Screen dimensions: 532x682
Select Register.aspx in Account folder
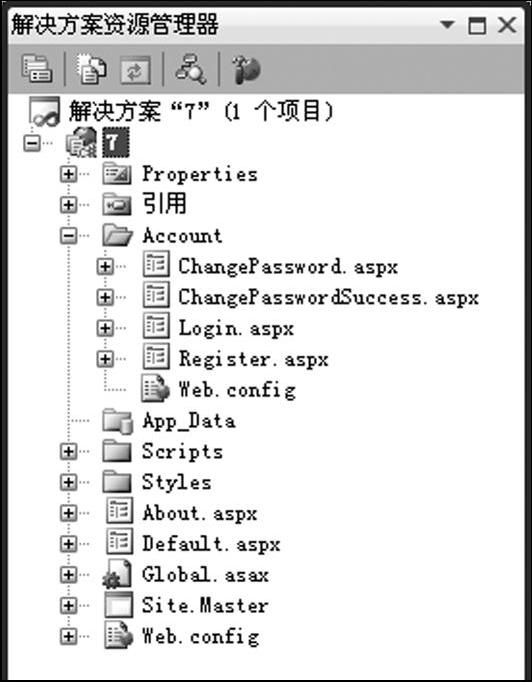pos(254,360)
